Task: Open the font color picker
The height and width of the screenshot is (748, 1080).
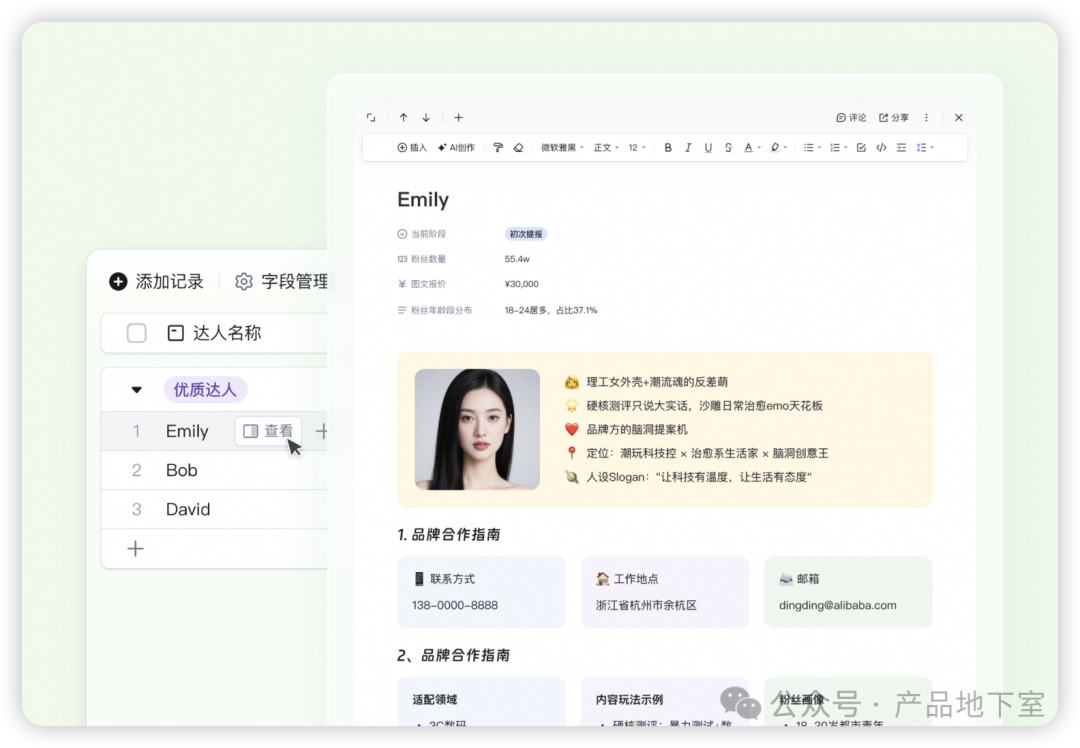Action: tap(750, 148)
